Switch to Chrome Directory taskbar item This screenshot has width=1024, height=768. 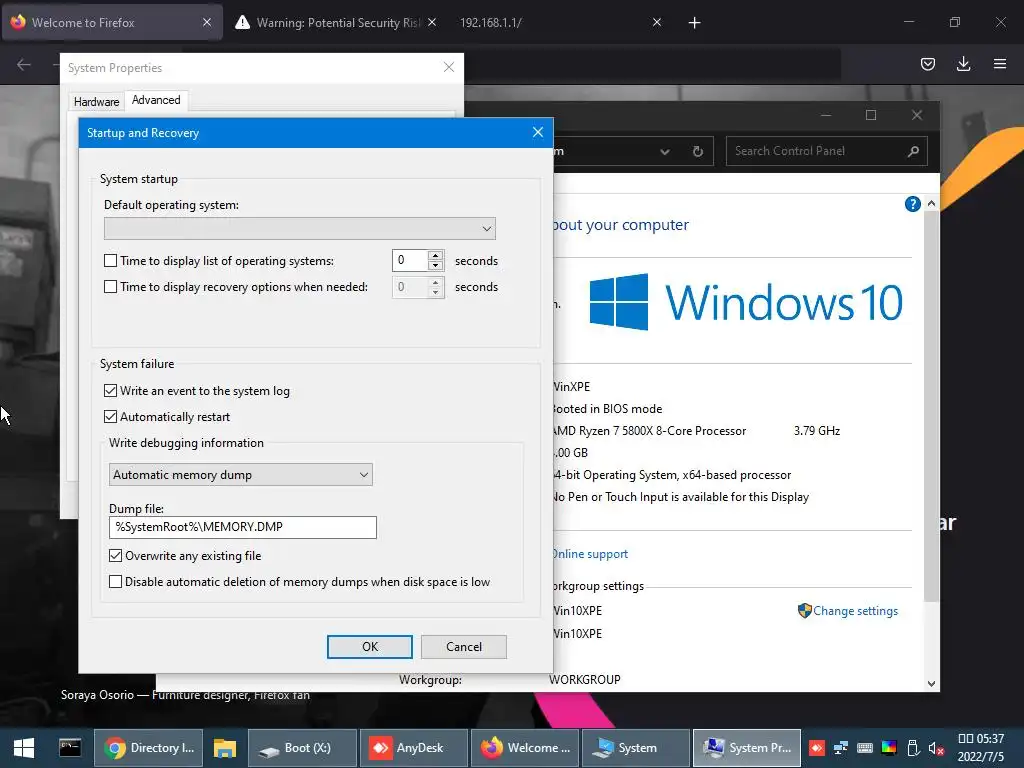coord(149,748)
